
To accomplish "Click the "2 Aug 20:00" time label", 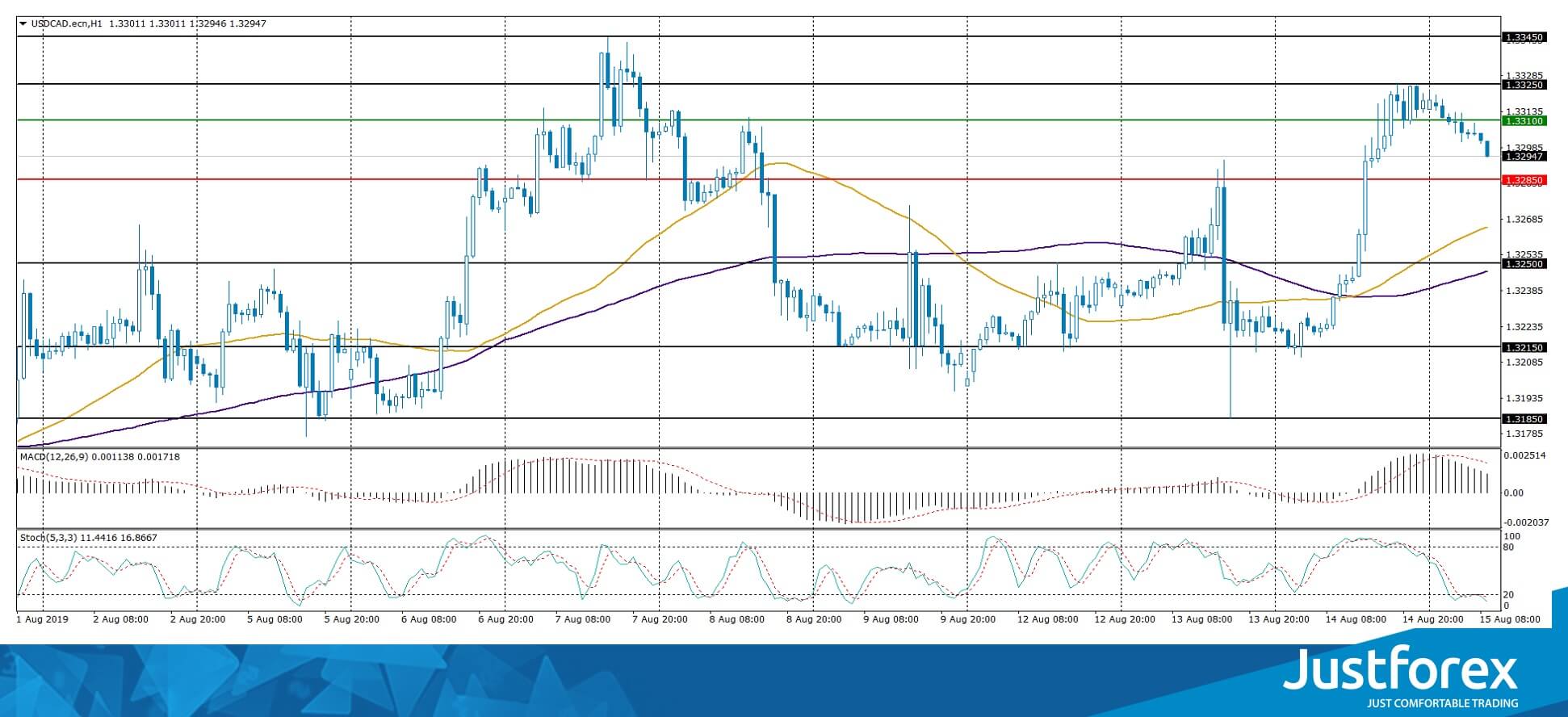I will 198,620.
